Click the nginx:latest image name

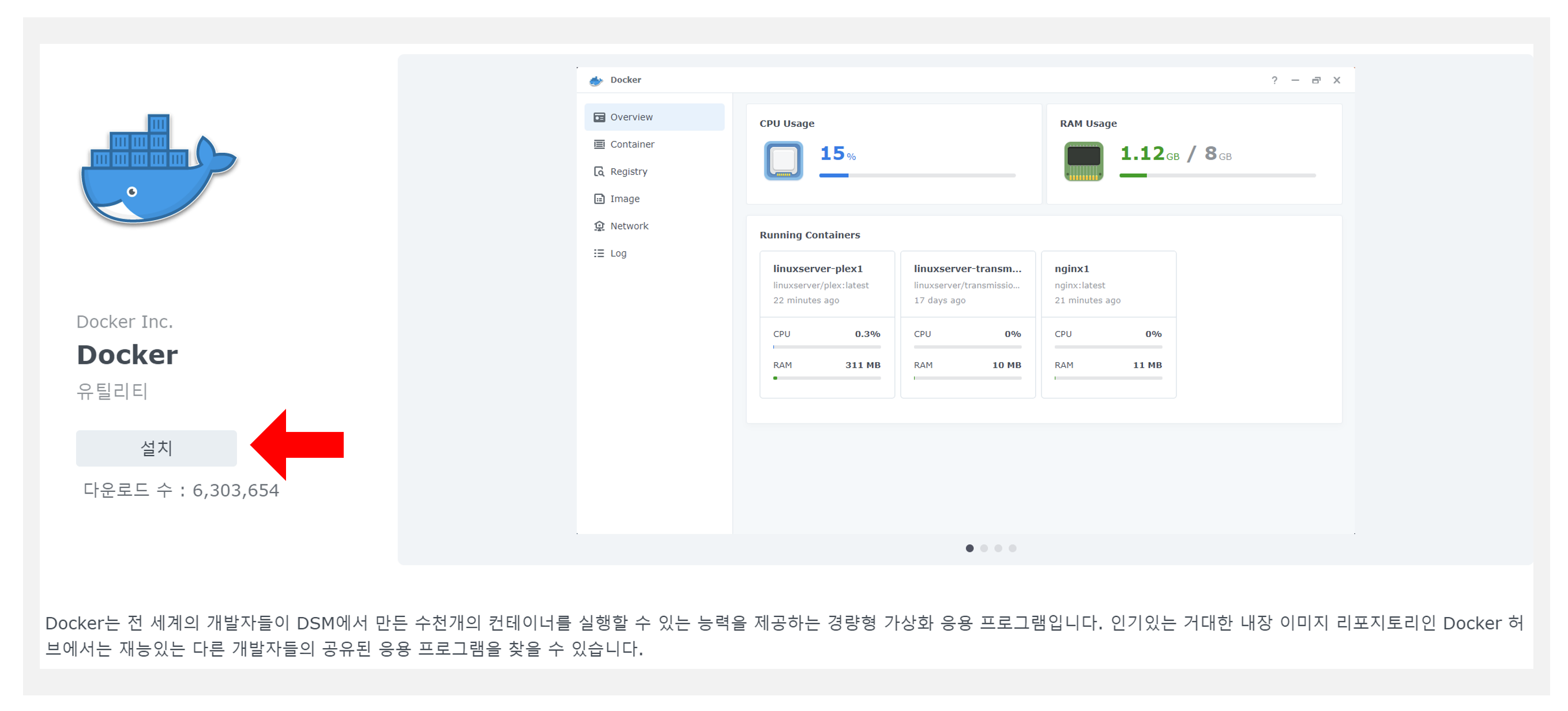click(x=1079, y=285)
